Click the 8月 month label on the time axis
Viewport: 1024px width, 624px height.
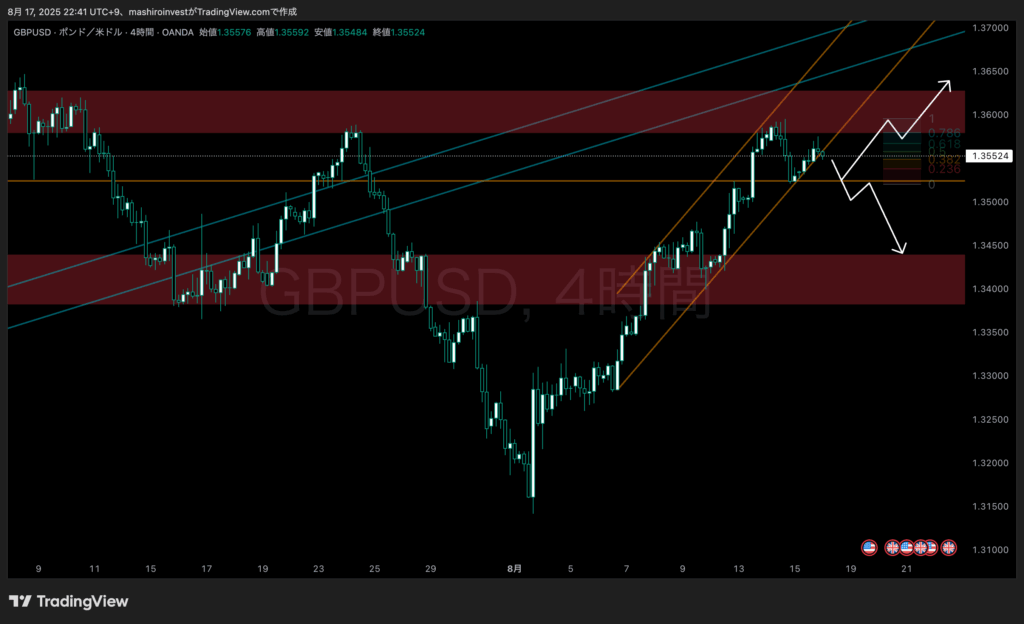515,569
